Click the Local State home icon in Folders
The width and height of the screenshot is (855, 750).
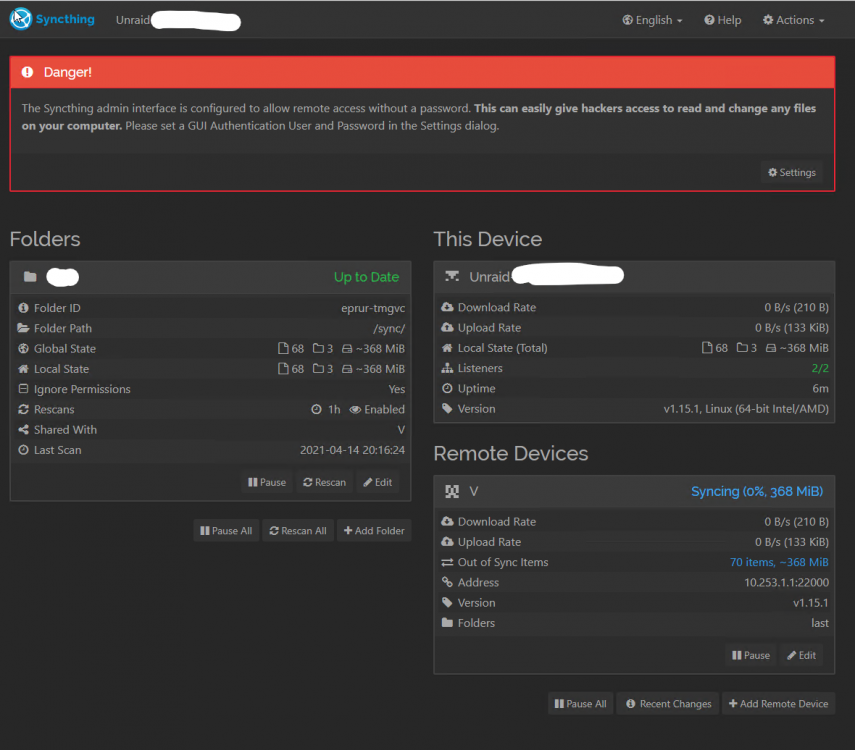click(23, 369)
